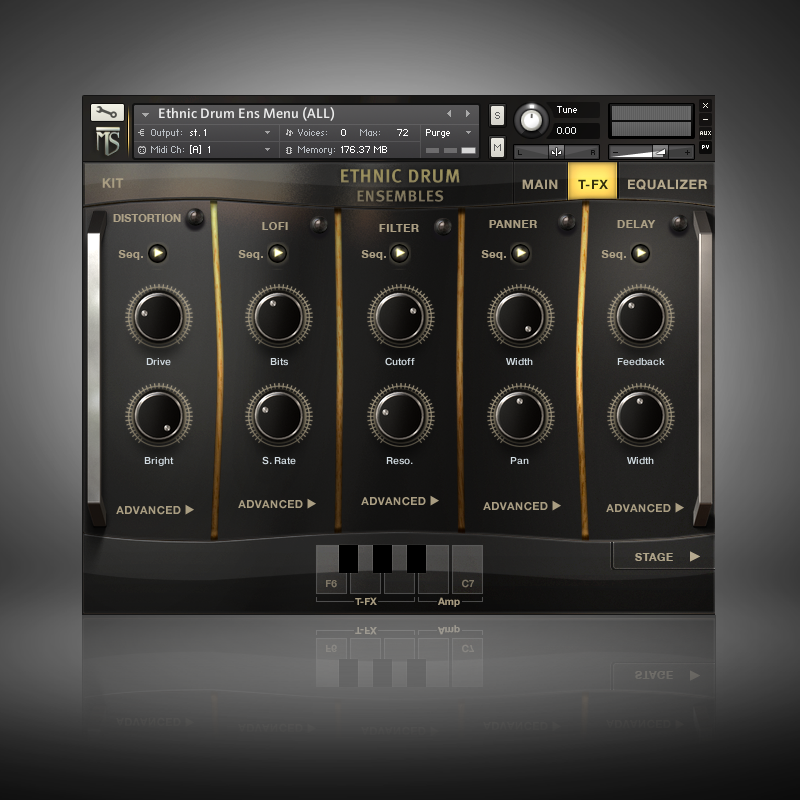Toggle the DELAY effect power button
This screenshot has height=800, width=800.
coord(679,223)
